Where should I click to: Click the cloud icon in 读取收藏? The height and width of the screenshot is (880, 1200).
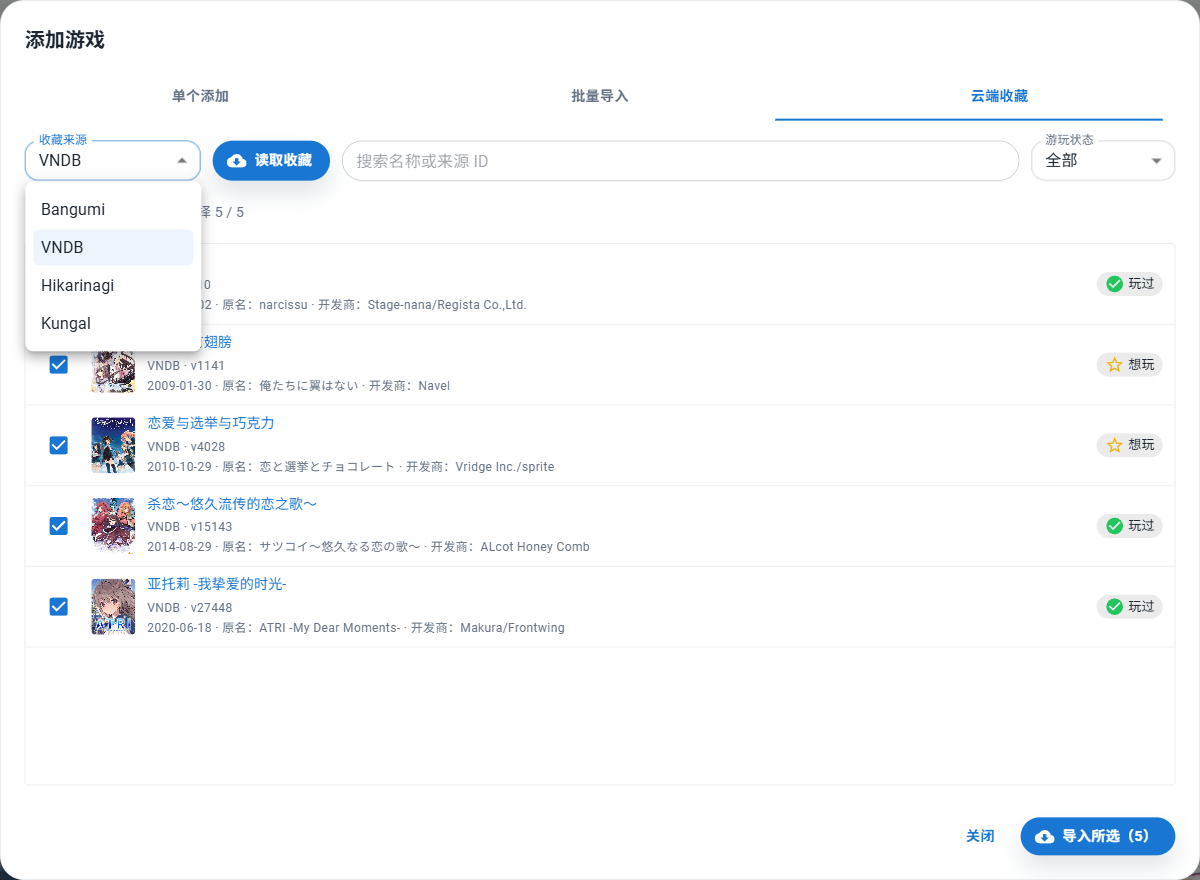[237, 161]
